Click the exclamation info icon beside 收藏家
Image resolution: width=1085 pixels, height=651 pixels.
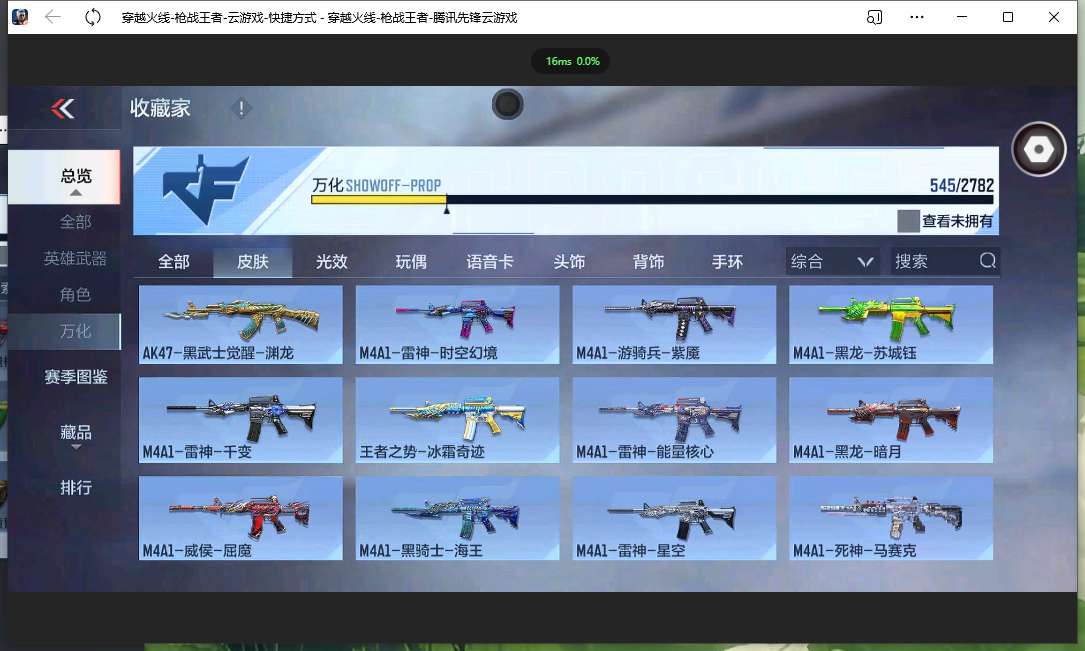click(x=241, y=109)
